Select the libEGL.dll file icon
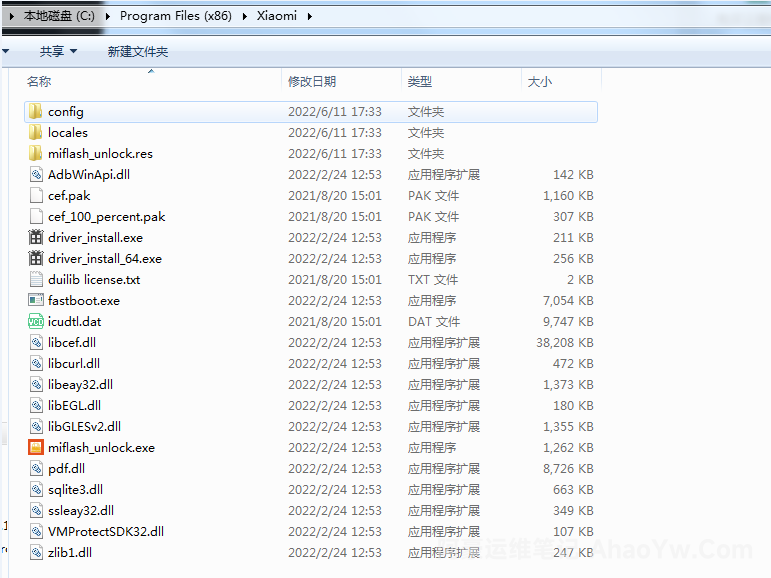This screenshot has width=771, height=578. (36, 405)
